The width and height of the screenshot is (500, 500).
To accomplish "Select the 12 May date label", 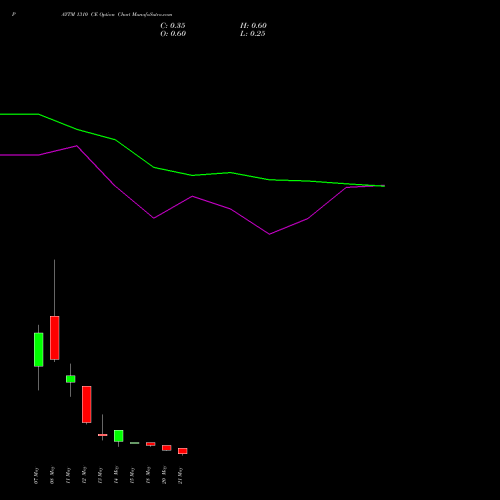I will pos(84,476).
